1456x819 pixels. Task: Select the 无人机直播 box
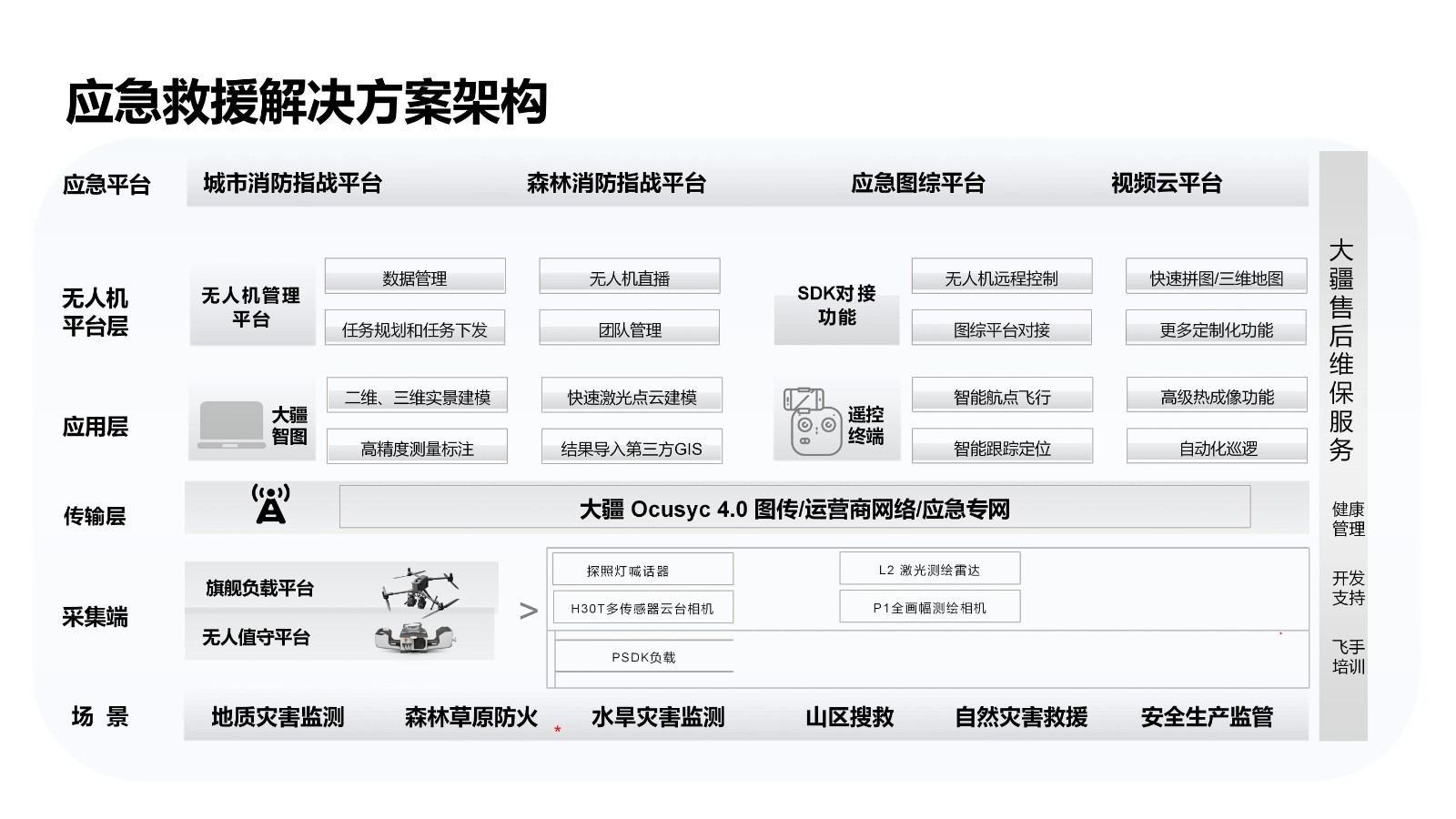(x=629, y=278)
